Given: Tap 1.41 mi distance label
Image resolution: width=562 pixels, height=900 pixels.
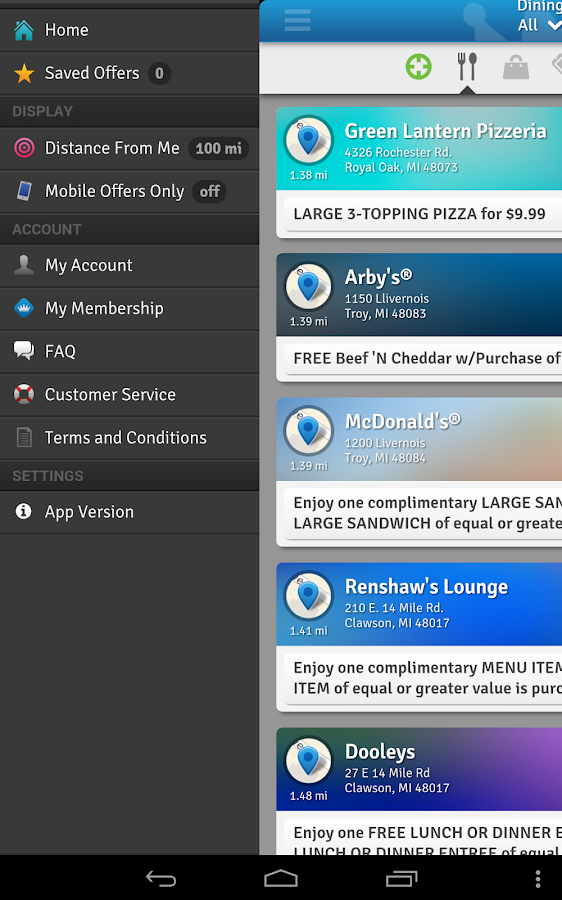Looking at the screenshot, I should tap(308, 631).
